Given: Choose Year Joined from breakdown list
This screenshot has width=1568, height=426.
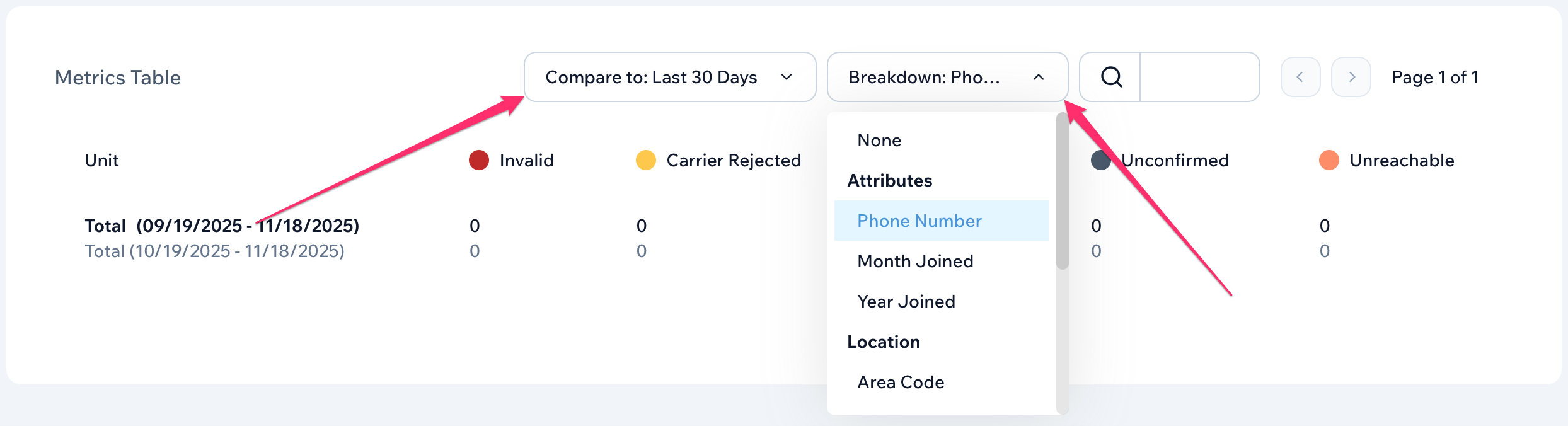Looking at the screenshot, I should tap(906, 301).
